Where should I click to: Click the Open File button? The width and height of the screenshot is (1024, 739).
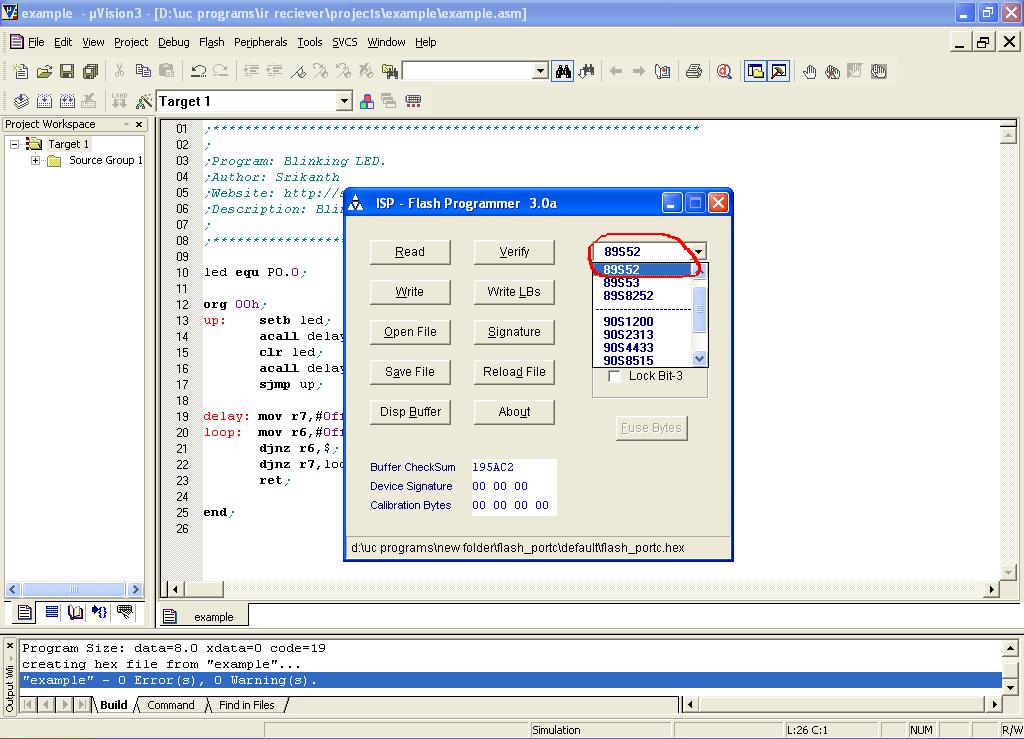[x=410, y=332]
